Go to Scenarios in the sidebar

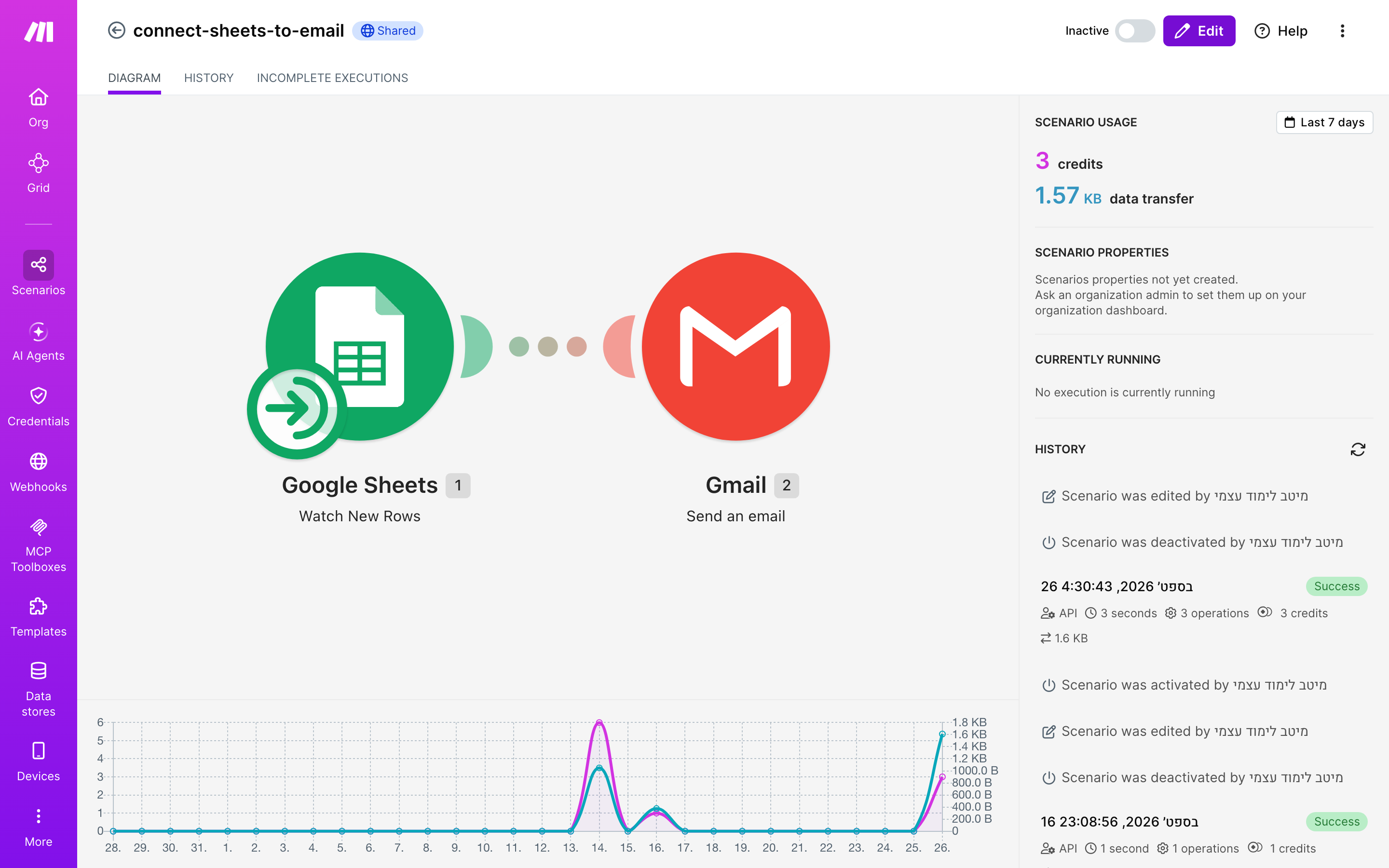coord(39,273)
